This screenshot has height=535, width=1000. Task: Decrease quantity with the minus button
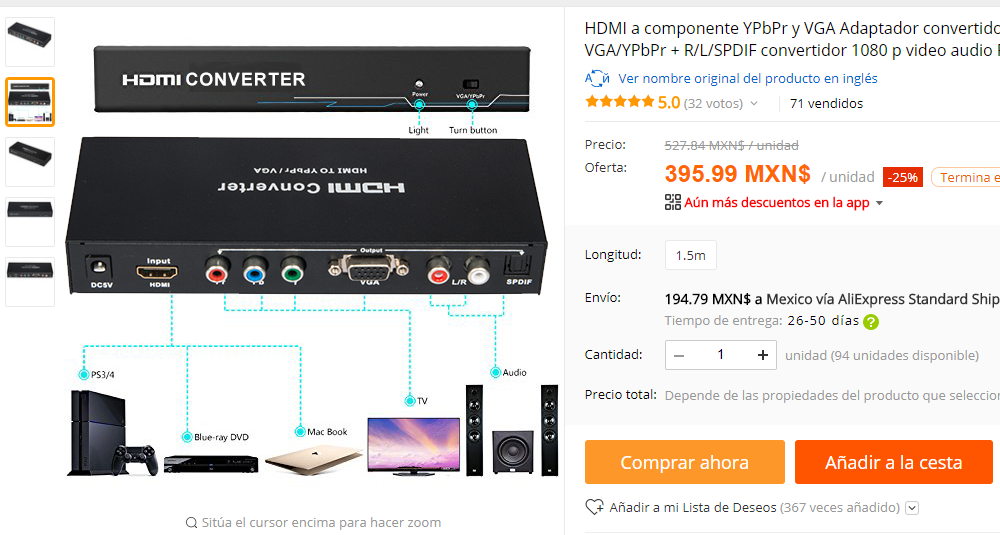[x=679, y=355]
